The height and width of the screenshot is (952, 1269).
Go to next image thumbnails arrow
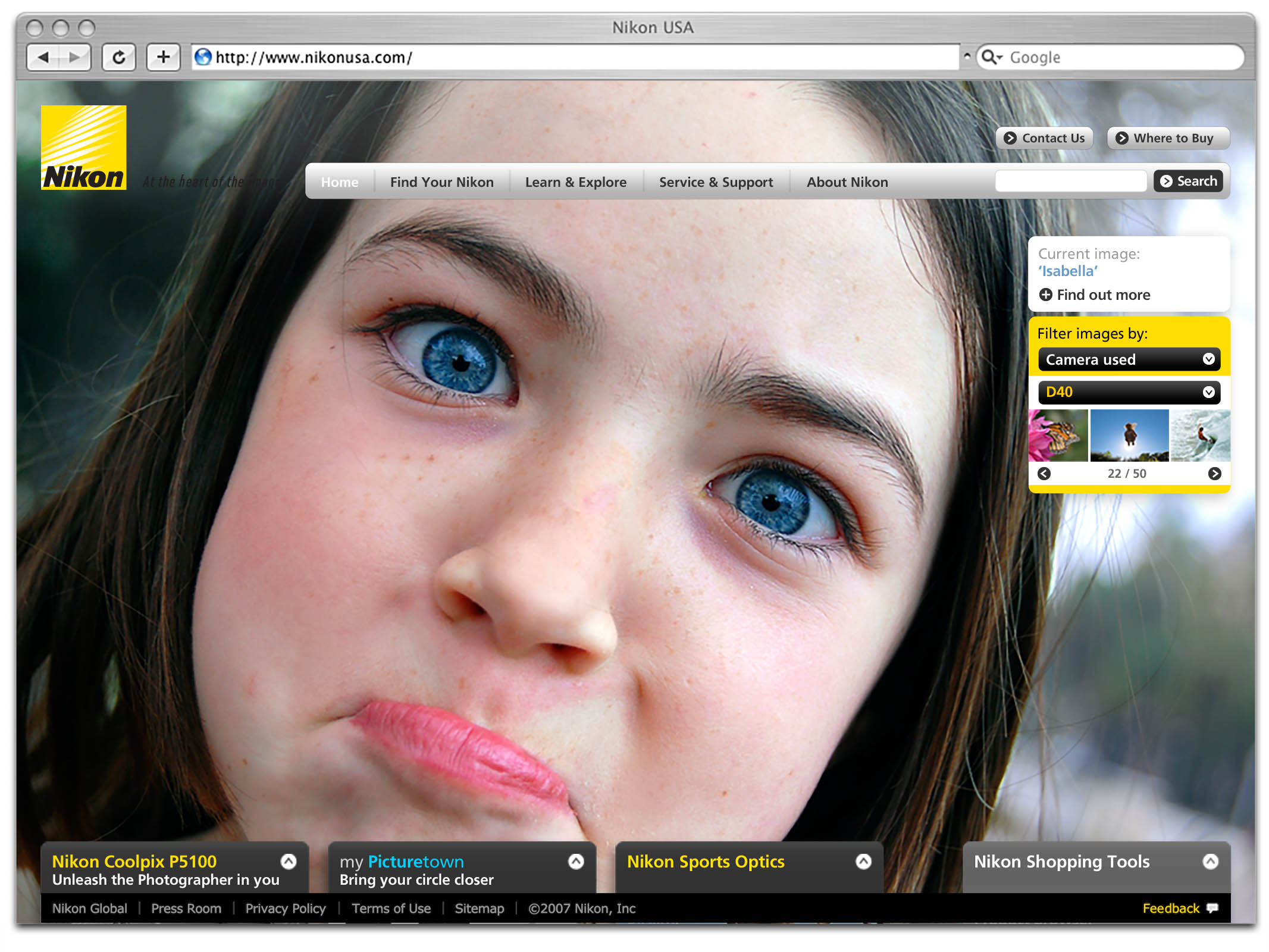1214,474
